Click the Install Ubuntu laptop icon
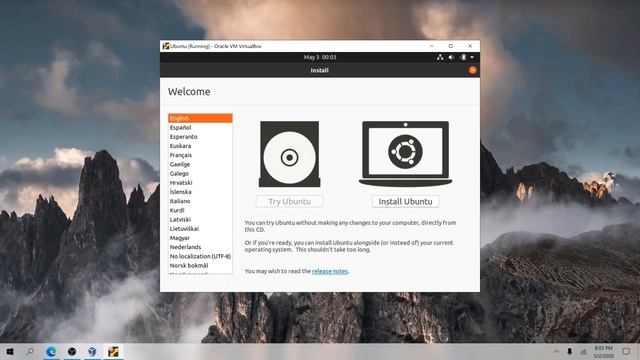 [405, 154]
